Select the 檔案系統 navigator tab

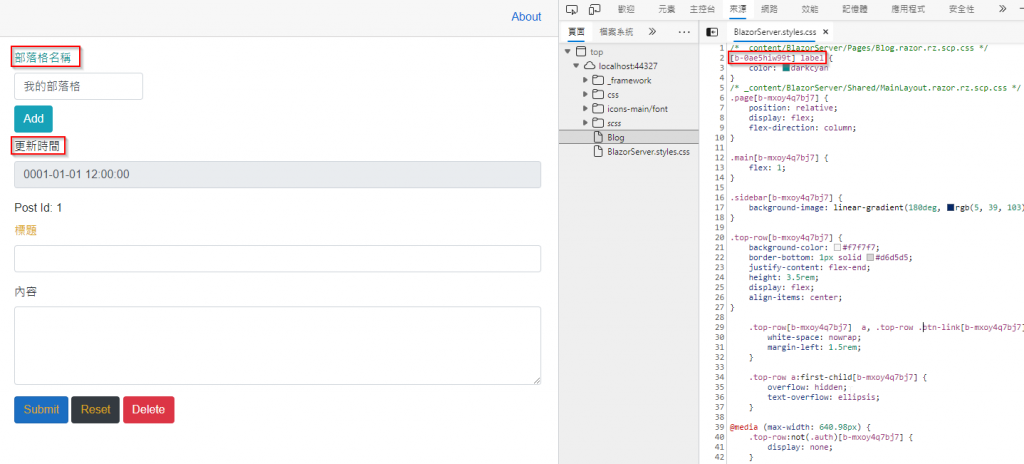[x=616, y=31]
